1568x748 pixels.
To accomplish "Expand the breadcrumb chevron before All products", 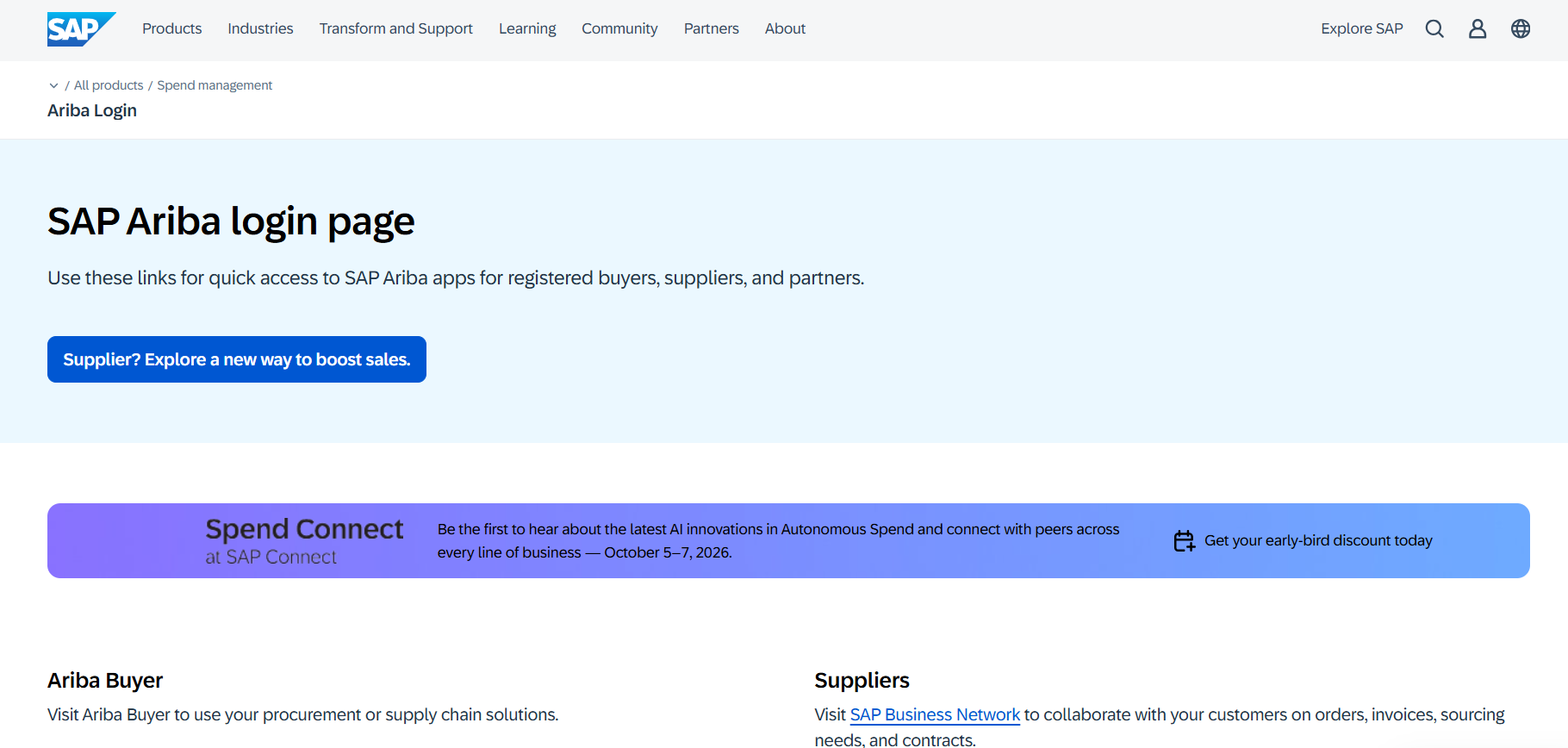I will click(x=53, y=85).
